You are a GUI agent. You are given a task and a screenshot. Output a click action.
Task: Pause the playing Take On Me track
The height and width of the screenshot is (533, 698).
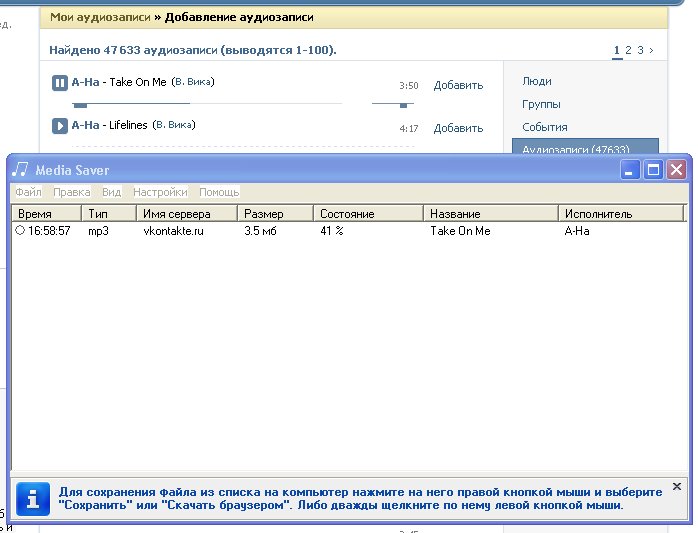(x=59, y=83)
